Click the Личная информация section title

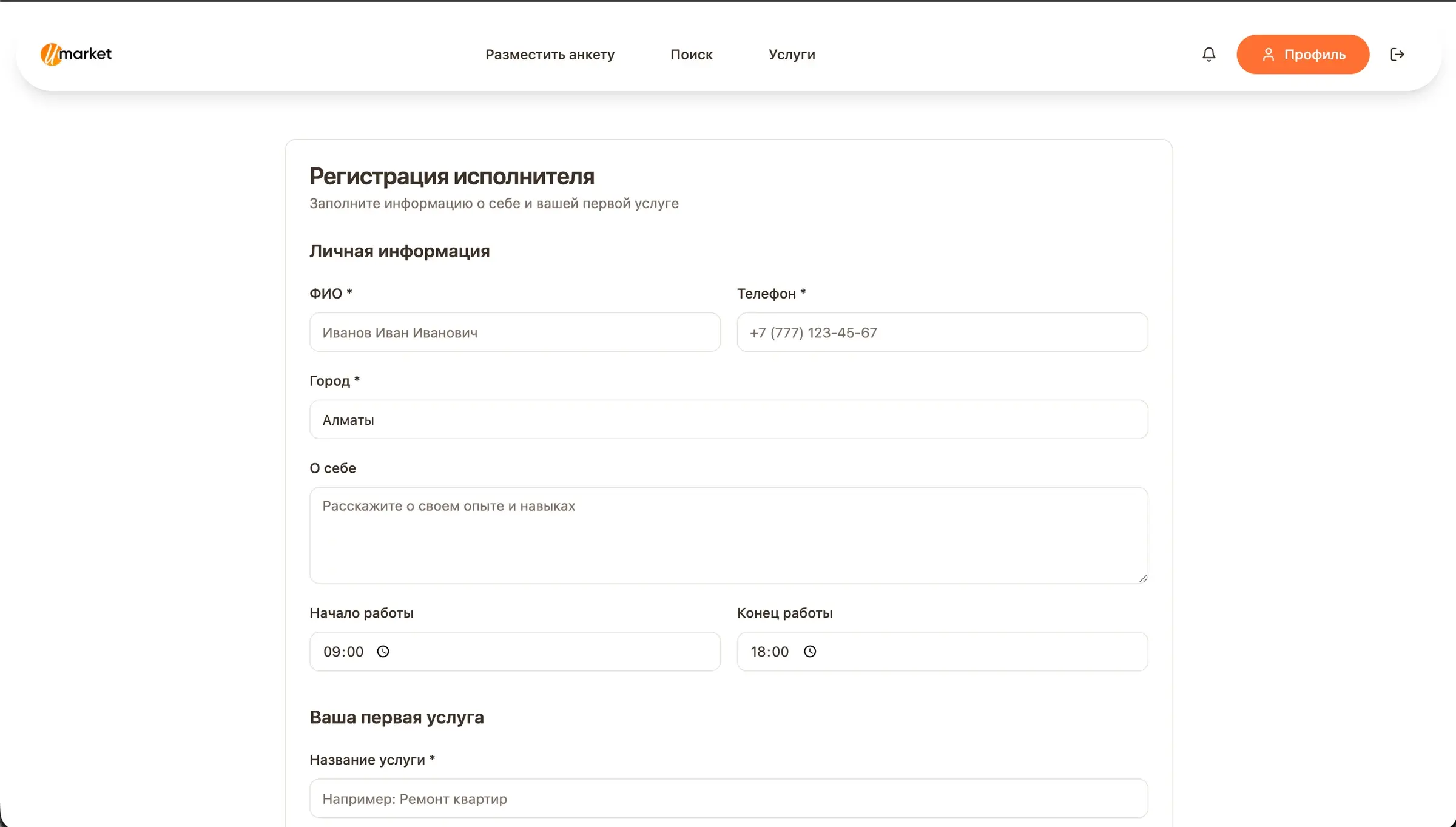coord(400,251)
